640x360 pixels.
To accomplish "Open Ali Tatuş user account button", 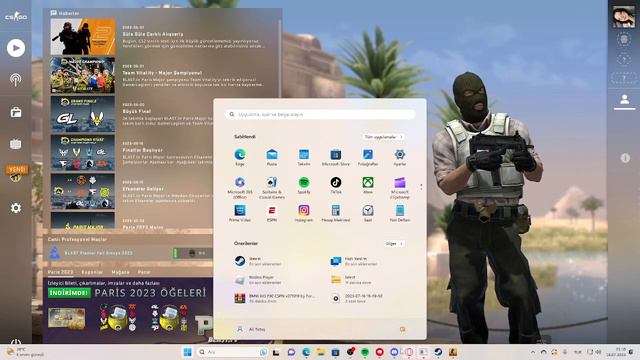I will point(251,329).
